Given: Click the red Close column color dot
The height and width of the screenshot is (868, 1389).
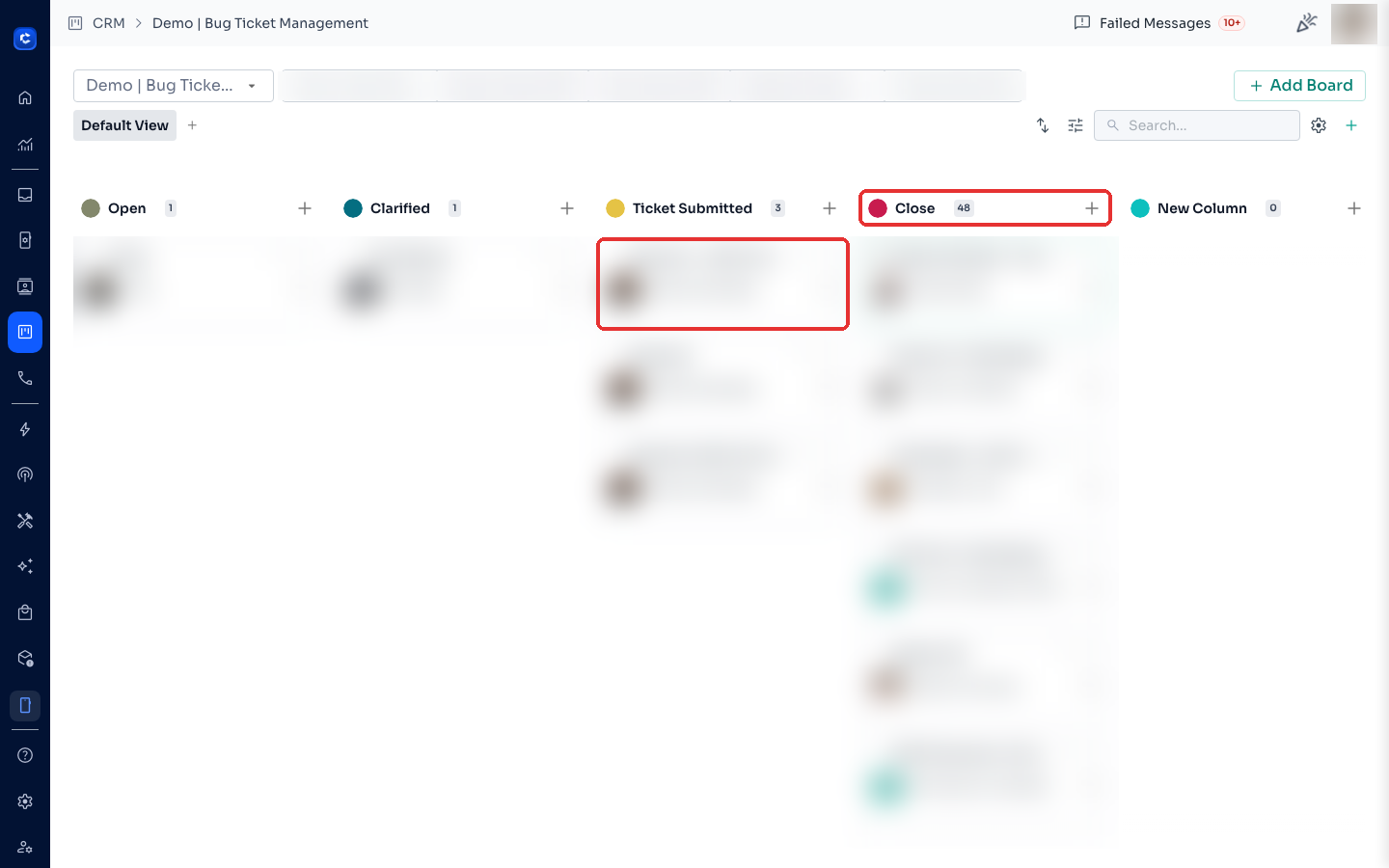Looking at the screenshot, I should click(878, 208).
